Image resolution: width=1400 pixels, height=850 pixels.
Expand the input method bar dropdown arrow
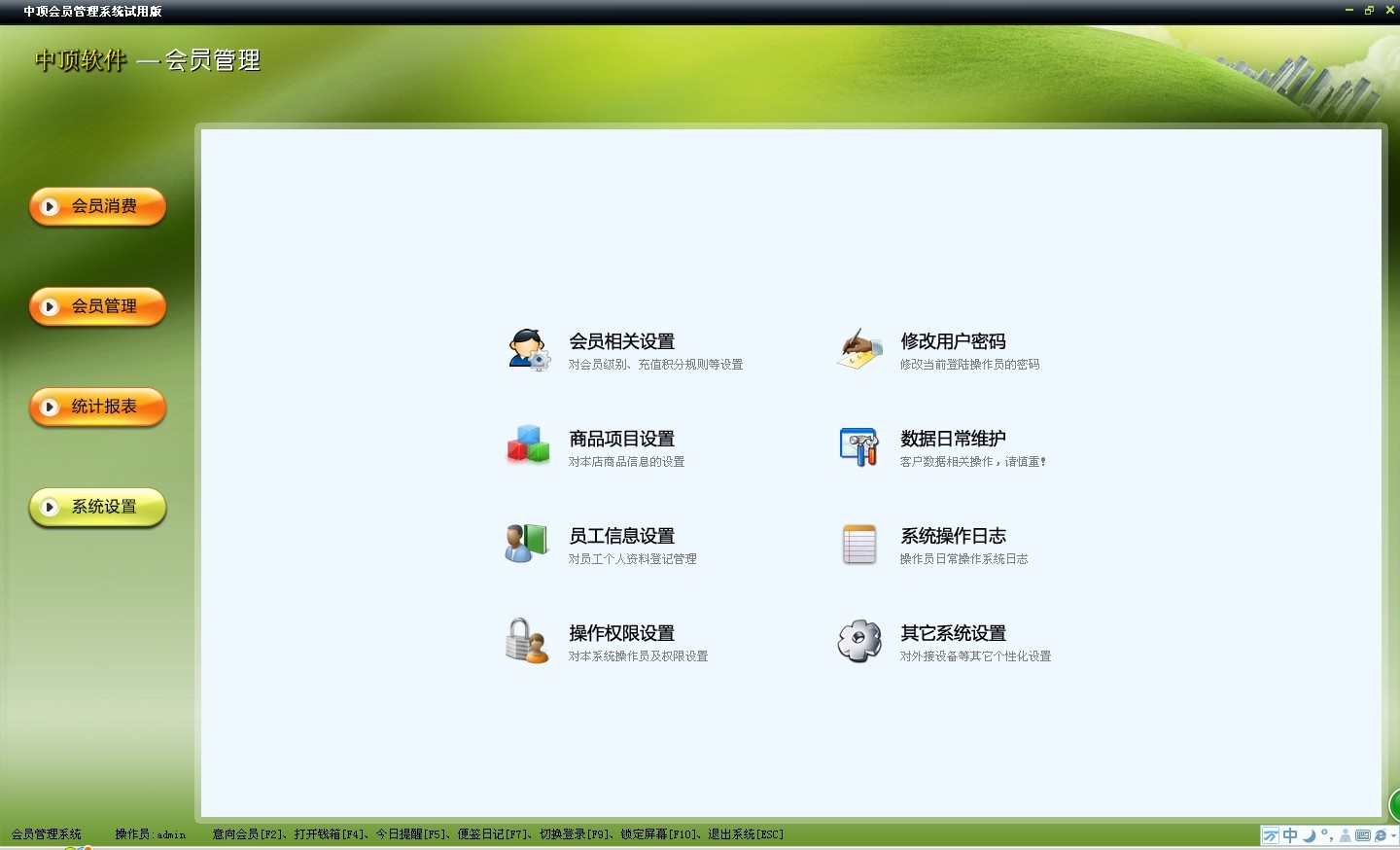click(1394, 835)
